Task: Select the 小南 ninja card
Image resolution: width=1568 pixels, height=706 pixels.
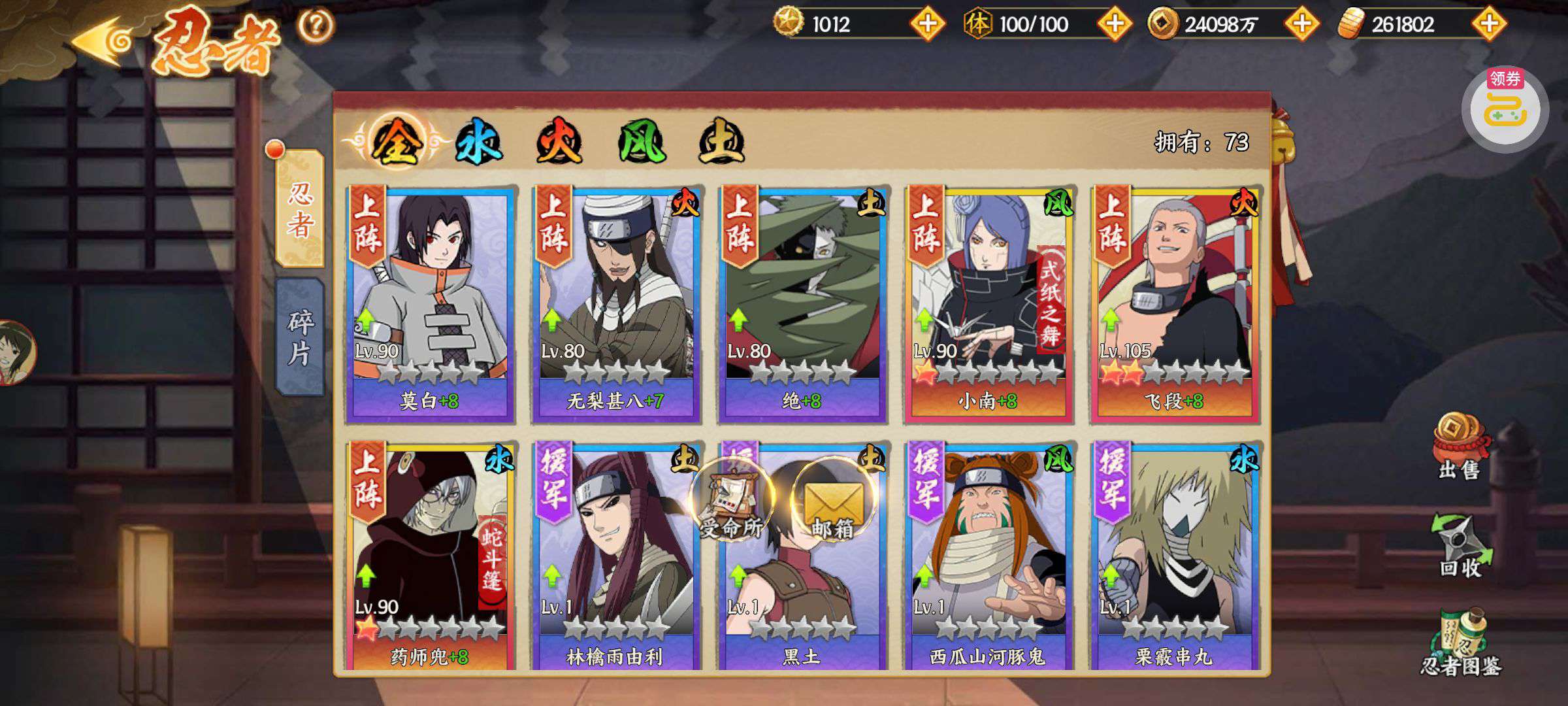Action: tap(988, 304)
